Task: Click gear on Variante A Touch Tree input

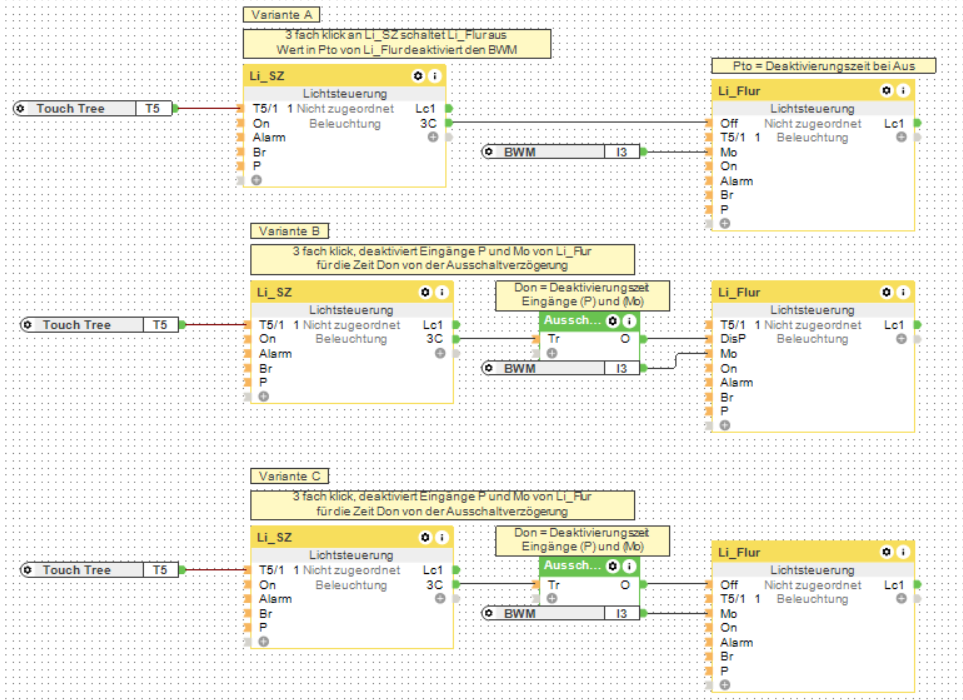Action: (20, 108)
